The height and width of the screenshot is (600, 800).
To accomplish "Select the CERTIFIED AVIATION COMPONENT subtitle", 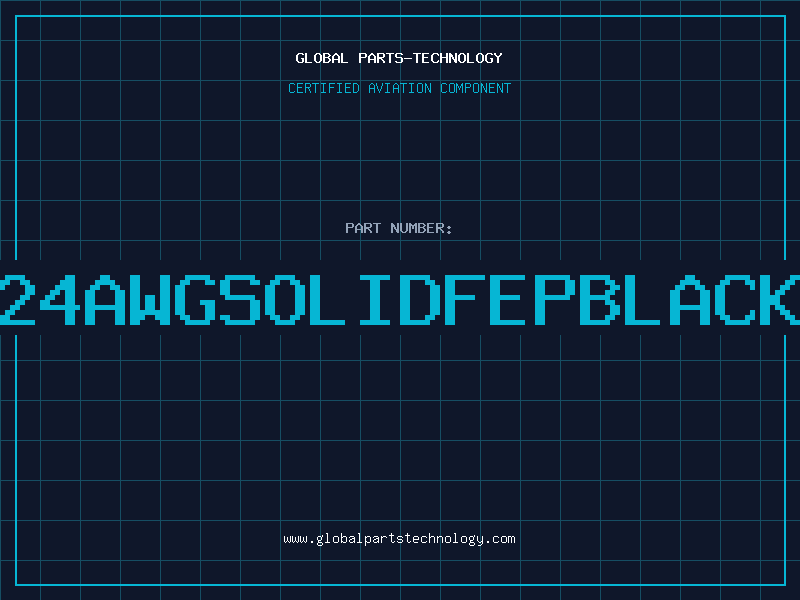I will click(x=399, y=88).
